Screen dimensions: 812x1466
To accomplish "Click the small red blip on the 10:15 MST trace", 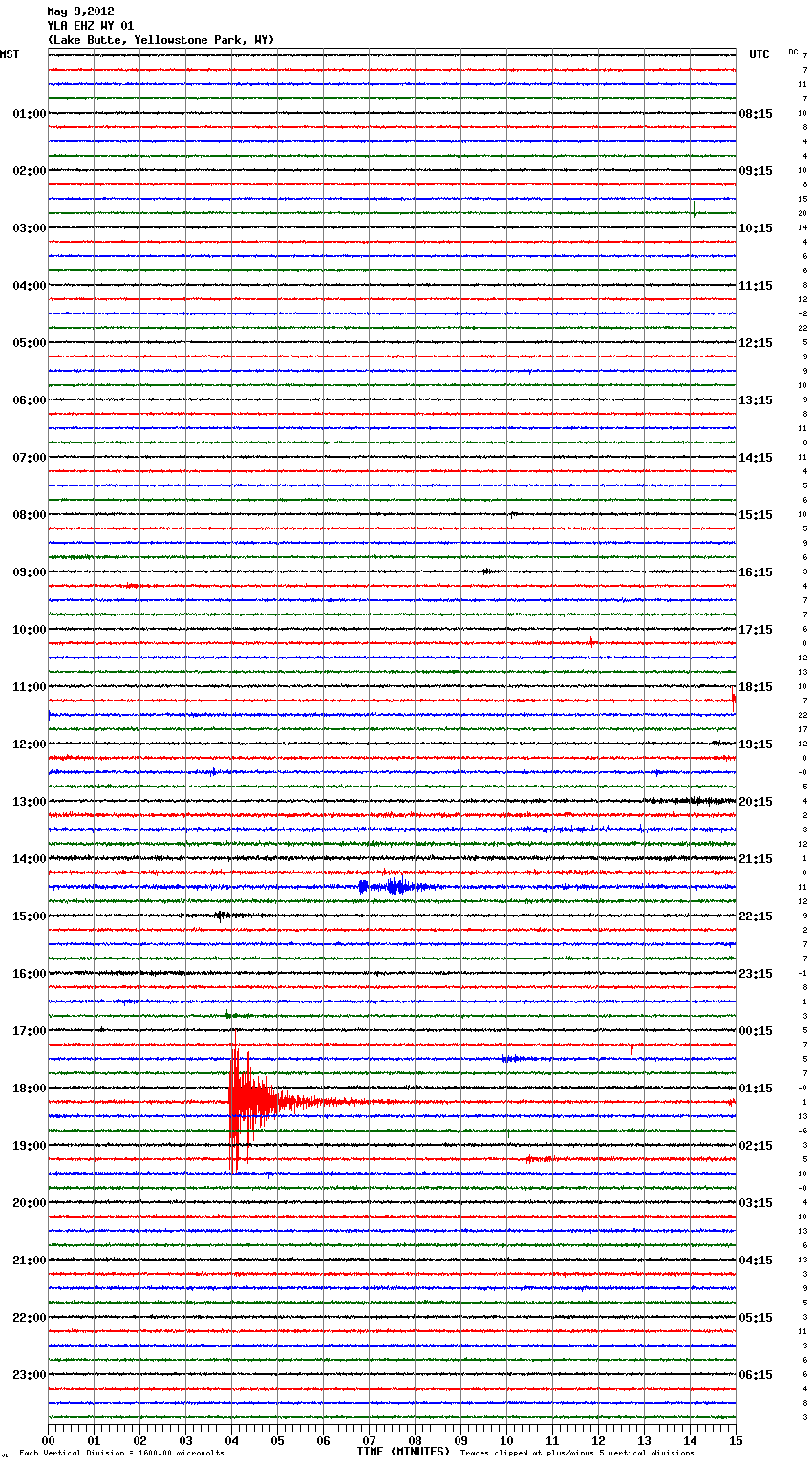I will click(591, 641).
